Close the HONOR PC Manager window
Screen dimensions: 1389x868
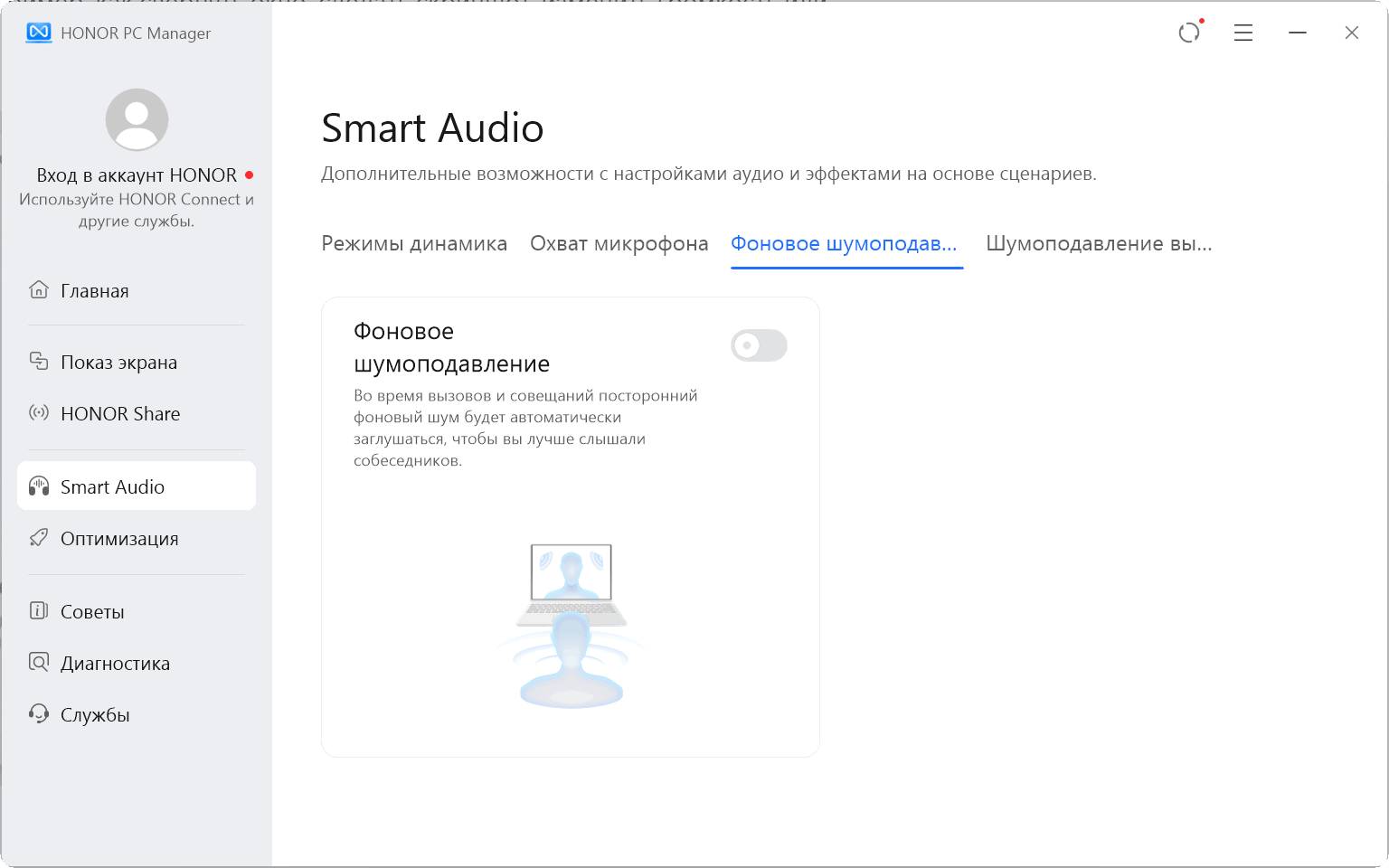click(1352, 33)
